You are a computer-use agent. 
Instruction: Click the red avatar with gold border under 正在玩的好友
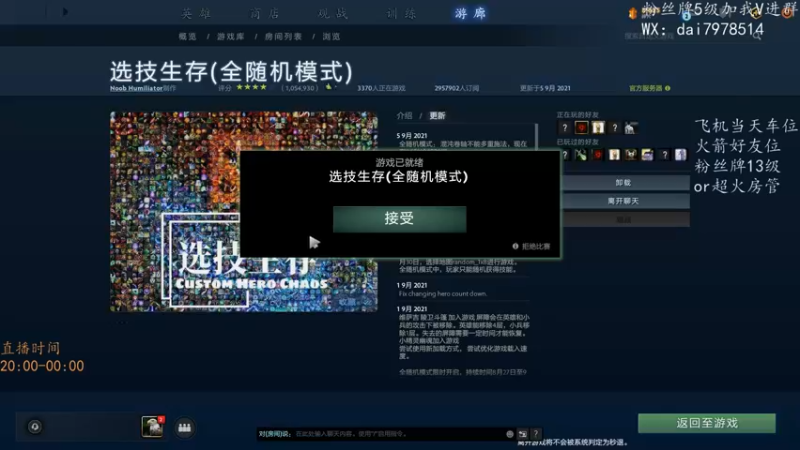pyautogui.click(x=581, y=128)
